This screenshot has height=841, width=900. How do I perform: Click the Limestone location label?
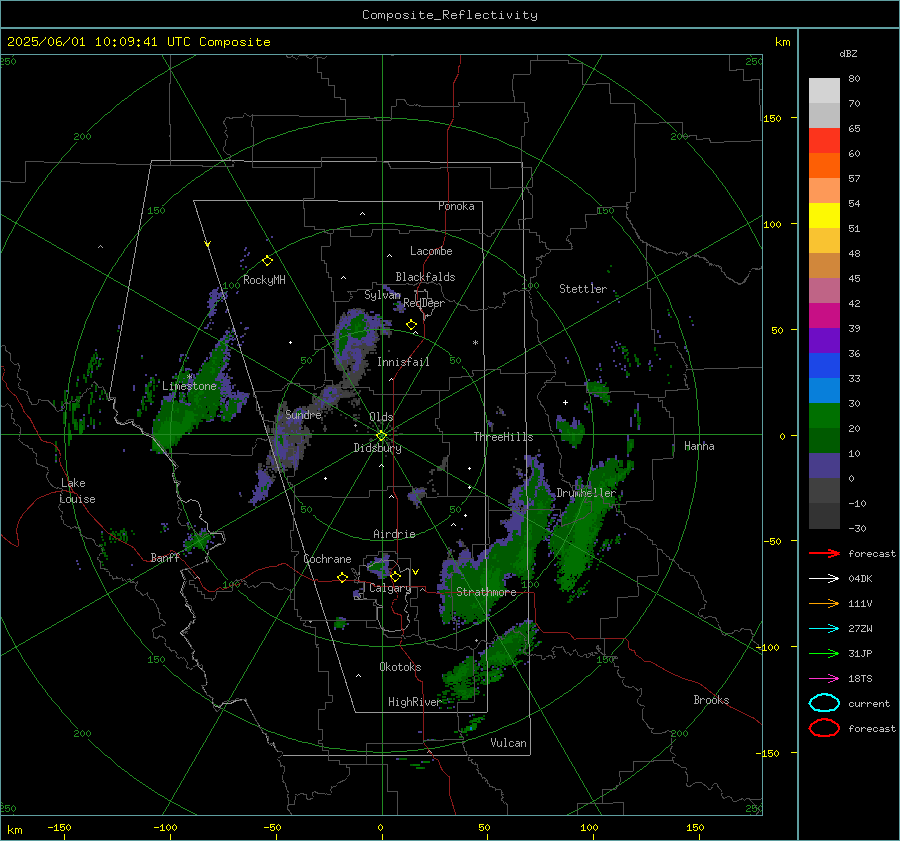coord(189,386)
